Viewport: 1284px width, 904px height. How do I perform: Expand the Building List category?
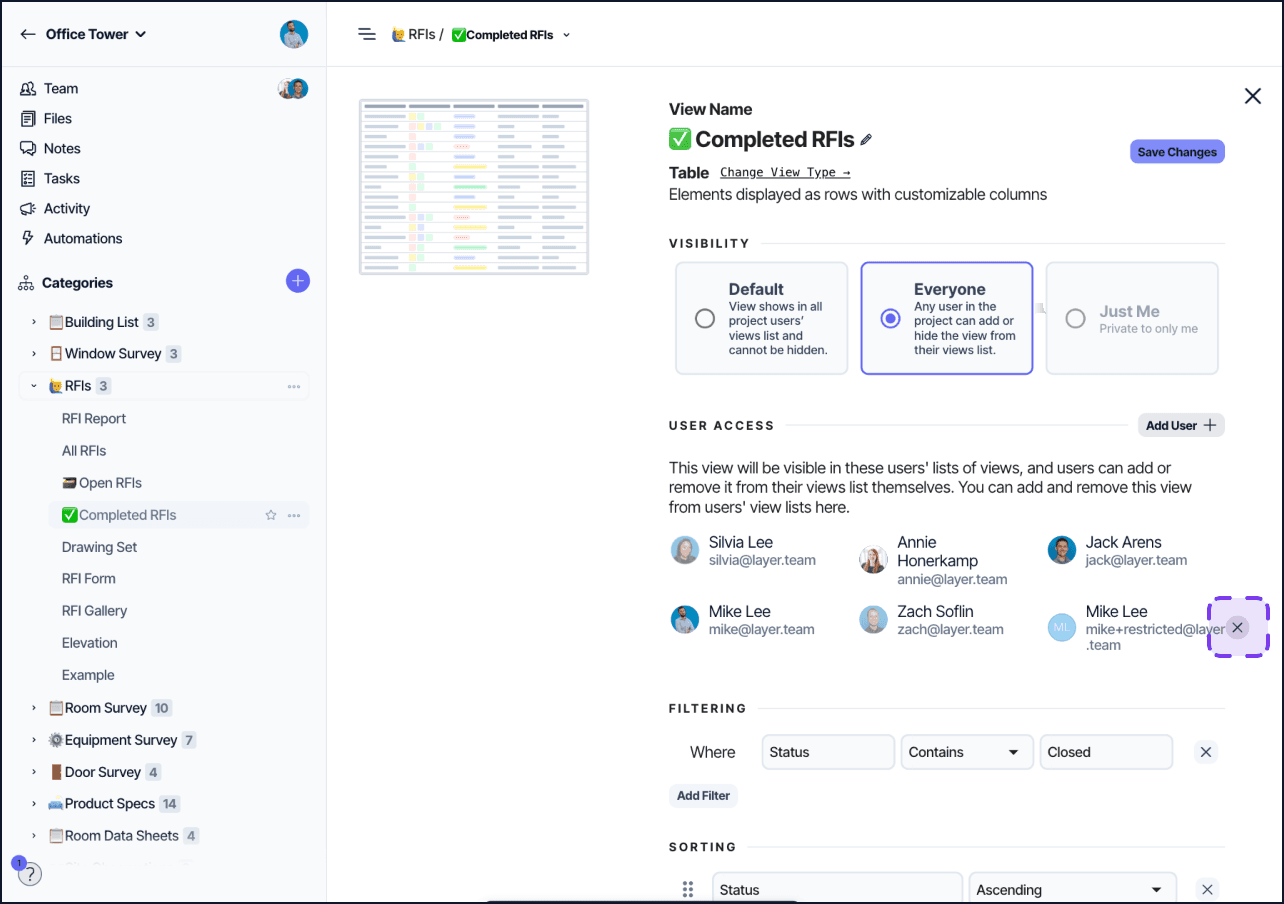point(33,322)
